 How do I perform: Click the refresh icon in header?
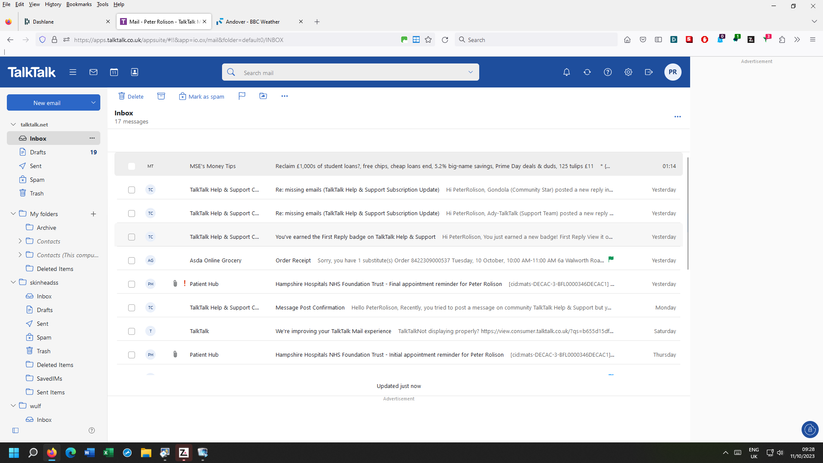[x=587, y=72]
